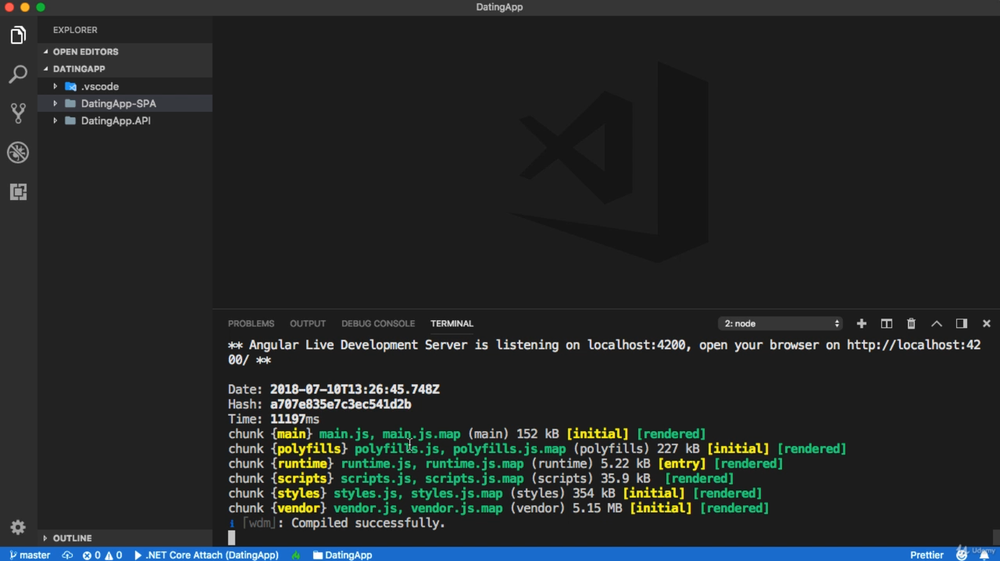Maximize the panel size with up chevron
Image resolution: width=1000 pixels, height=561 pixels.
pyautogui.click(x=936, y=324)
